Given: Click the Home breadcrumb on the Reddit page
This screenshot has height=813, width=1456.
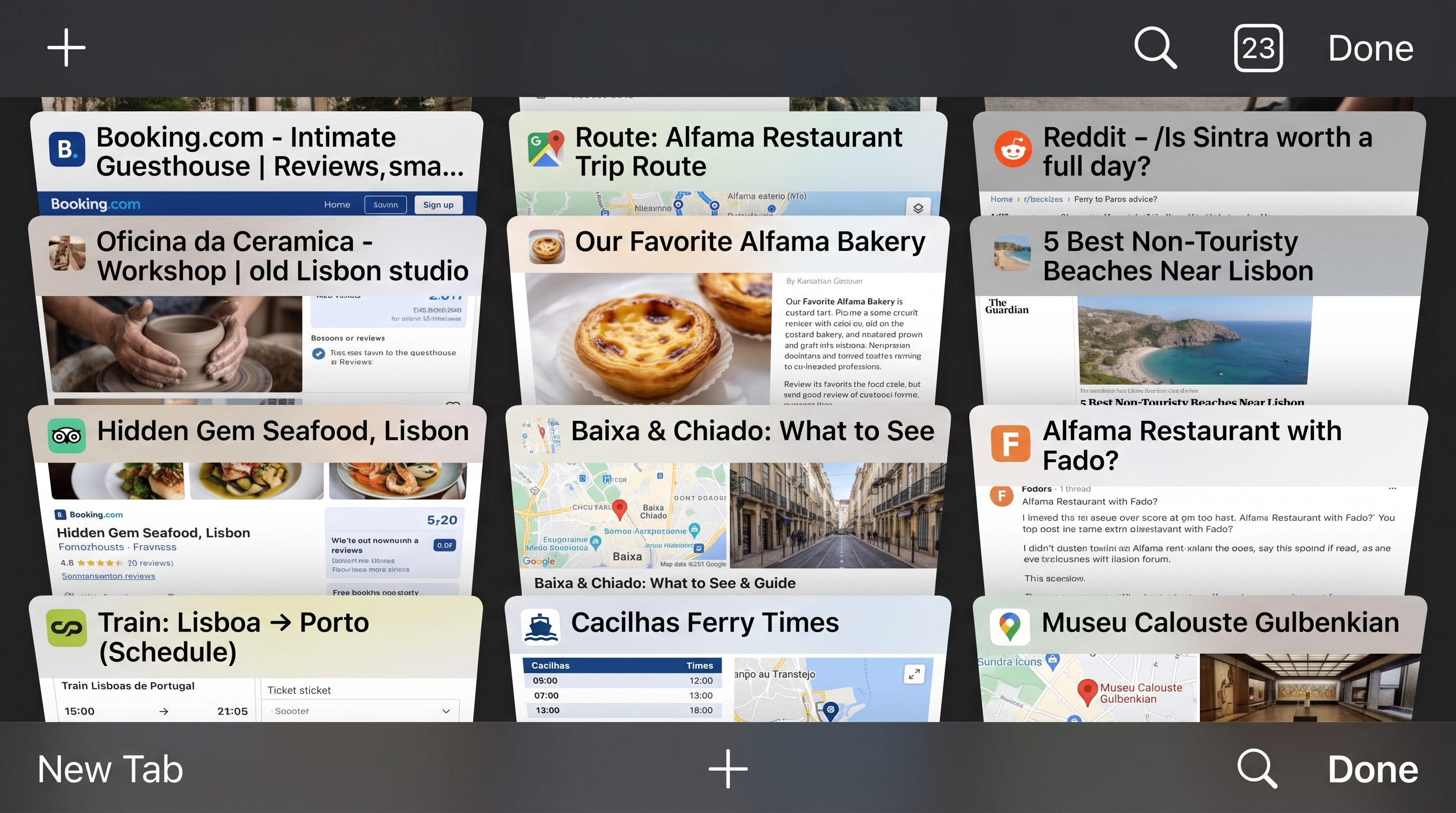Looking at the screenshot, I should click(1001, 199).
